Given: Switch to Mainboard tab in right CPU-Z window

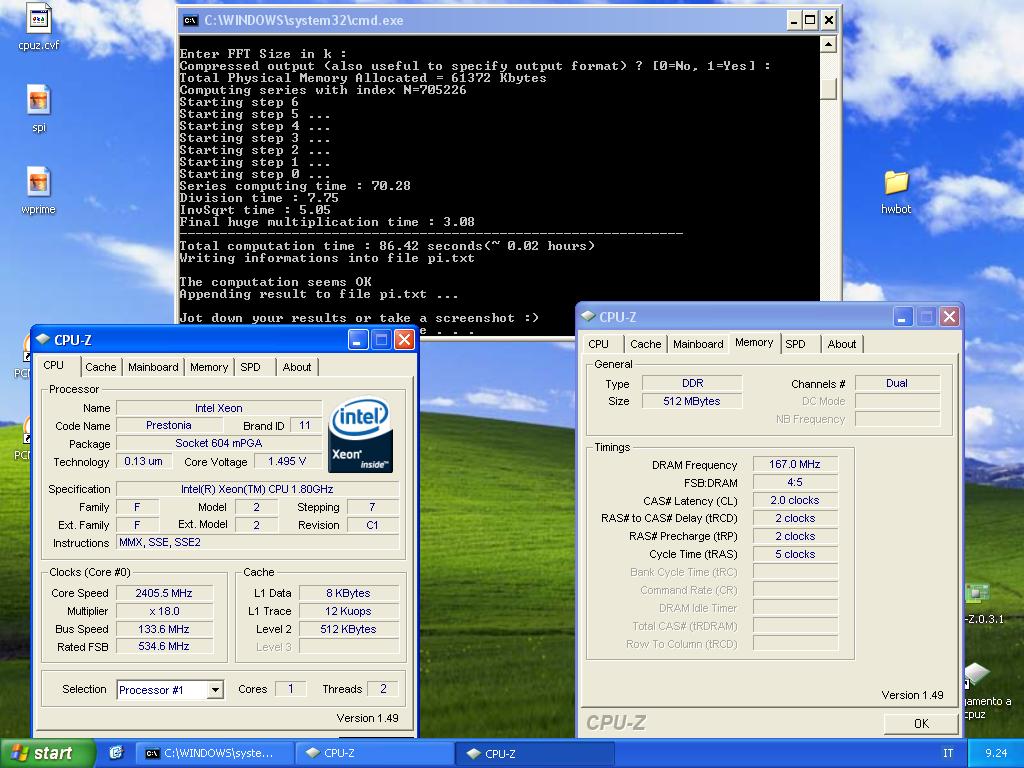Looking at the screenshot, I should point(698,344).
